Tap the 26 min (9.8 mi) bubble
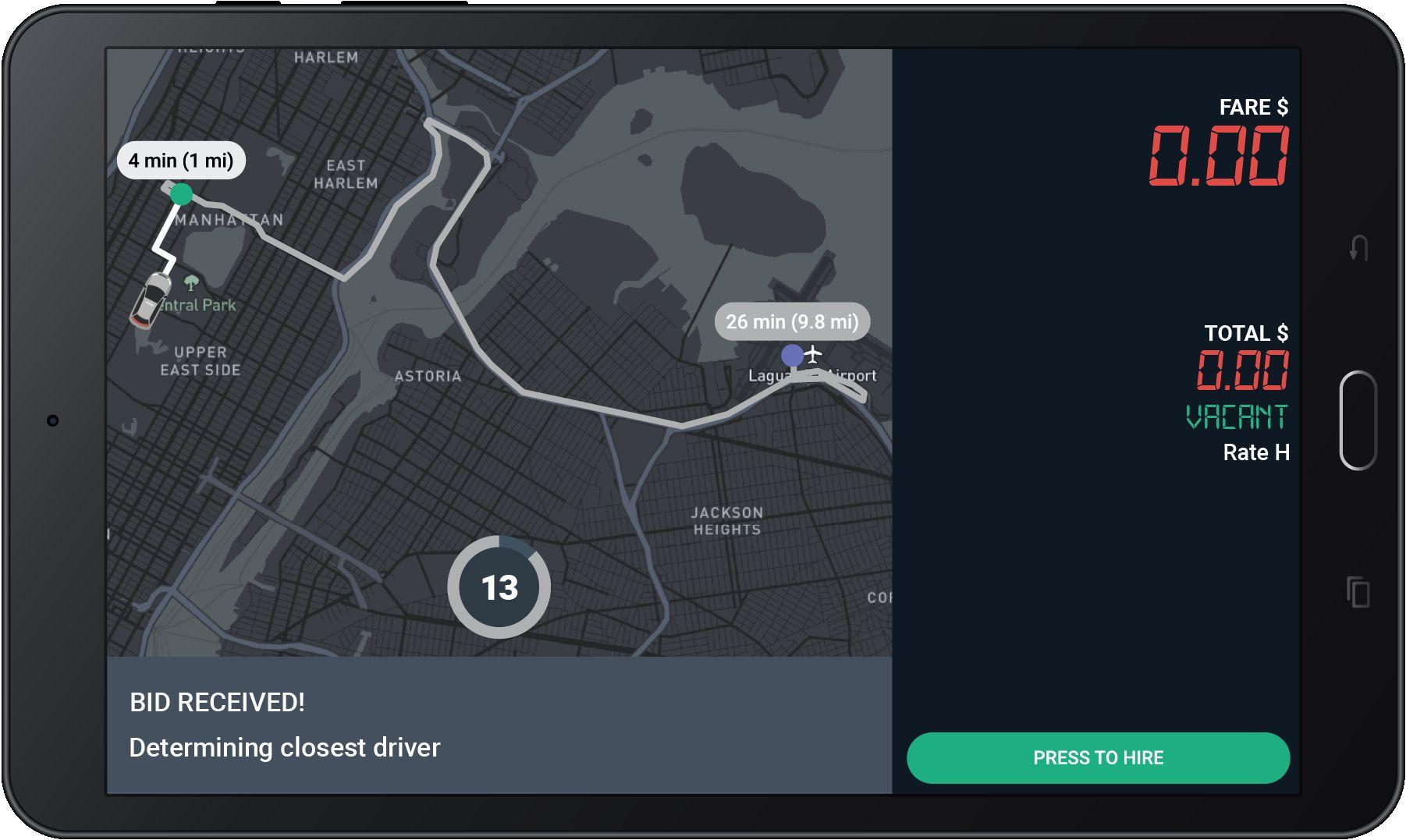1406x840 pixels. (x=792, y=321)
